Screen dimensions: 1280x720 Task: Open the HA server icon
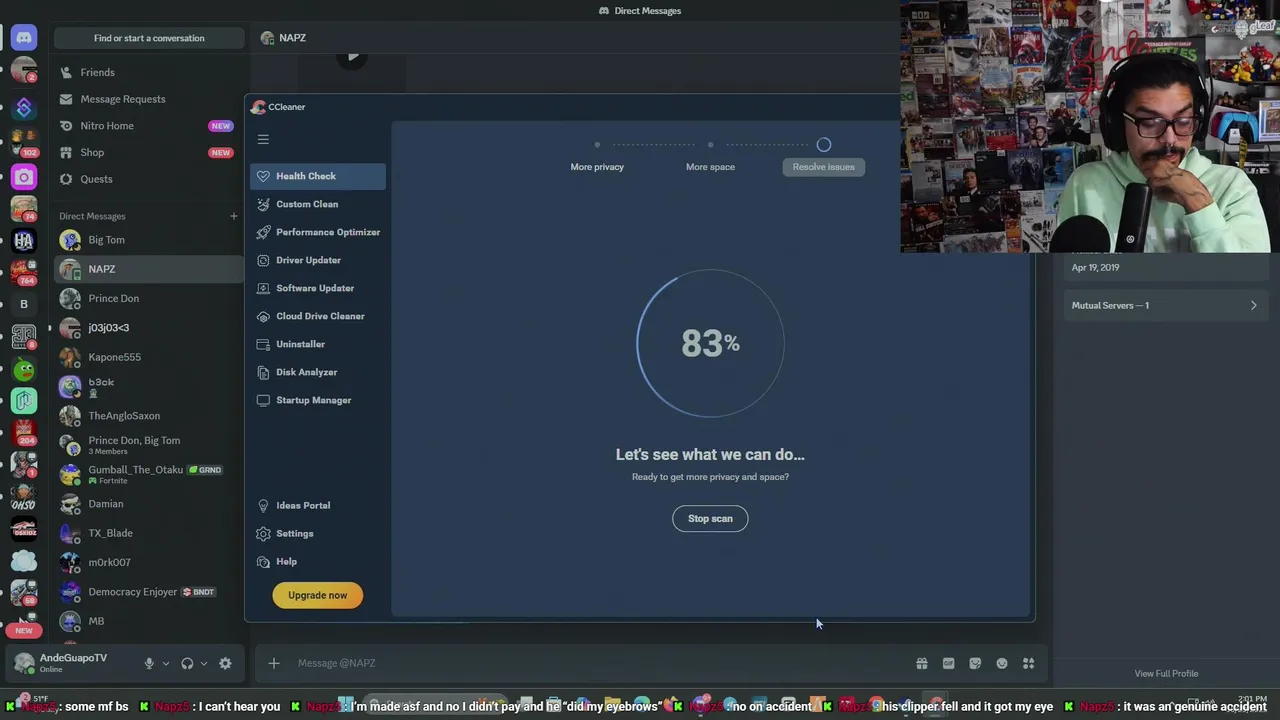[x=24, y=241]
